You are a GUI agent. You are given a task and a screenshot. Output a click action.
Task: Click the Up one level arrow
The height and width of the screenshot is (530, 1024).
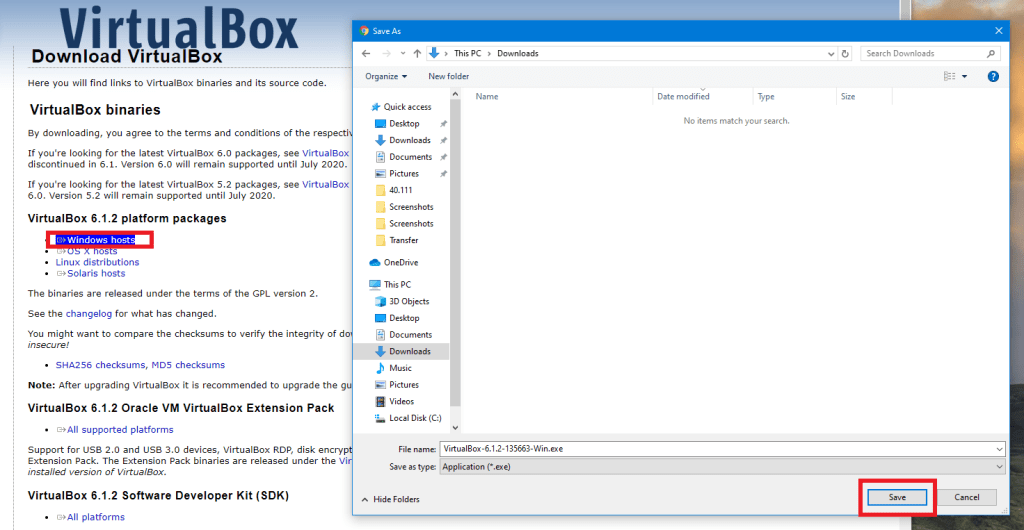tap(416, 53)
